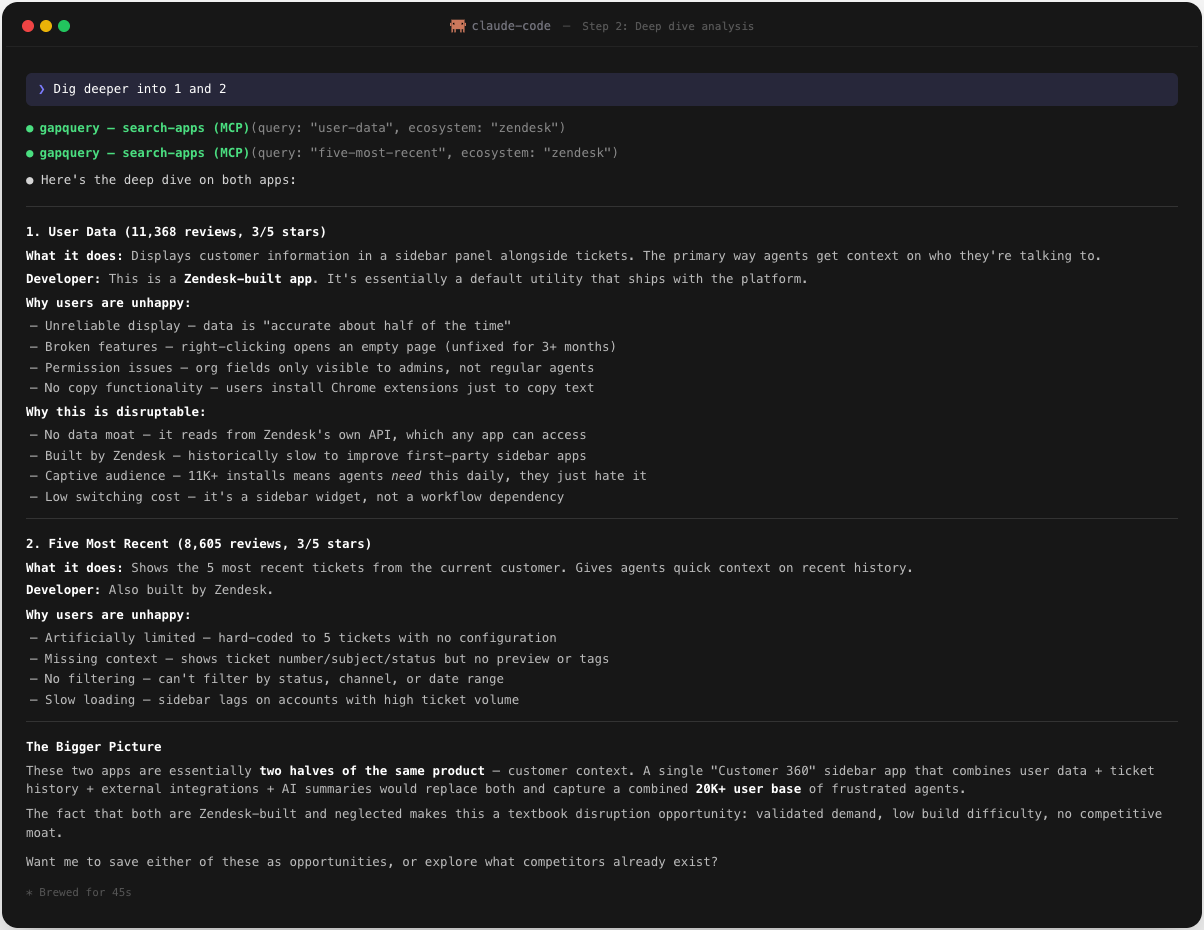Click the green zoom traffic light
This screenshot has width=1204, height=930.
(x=63, y=26)
